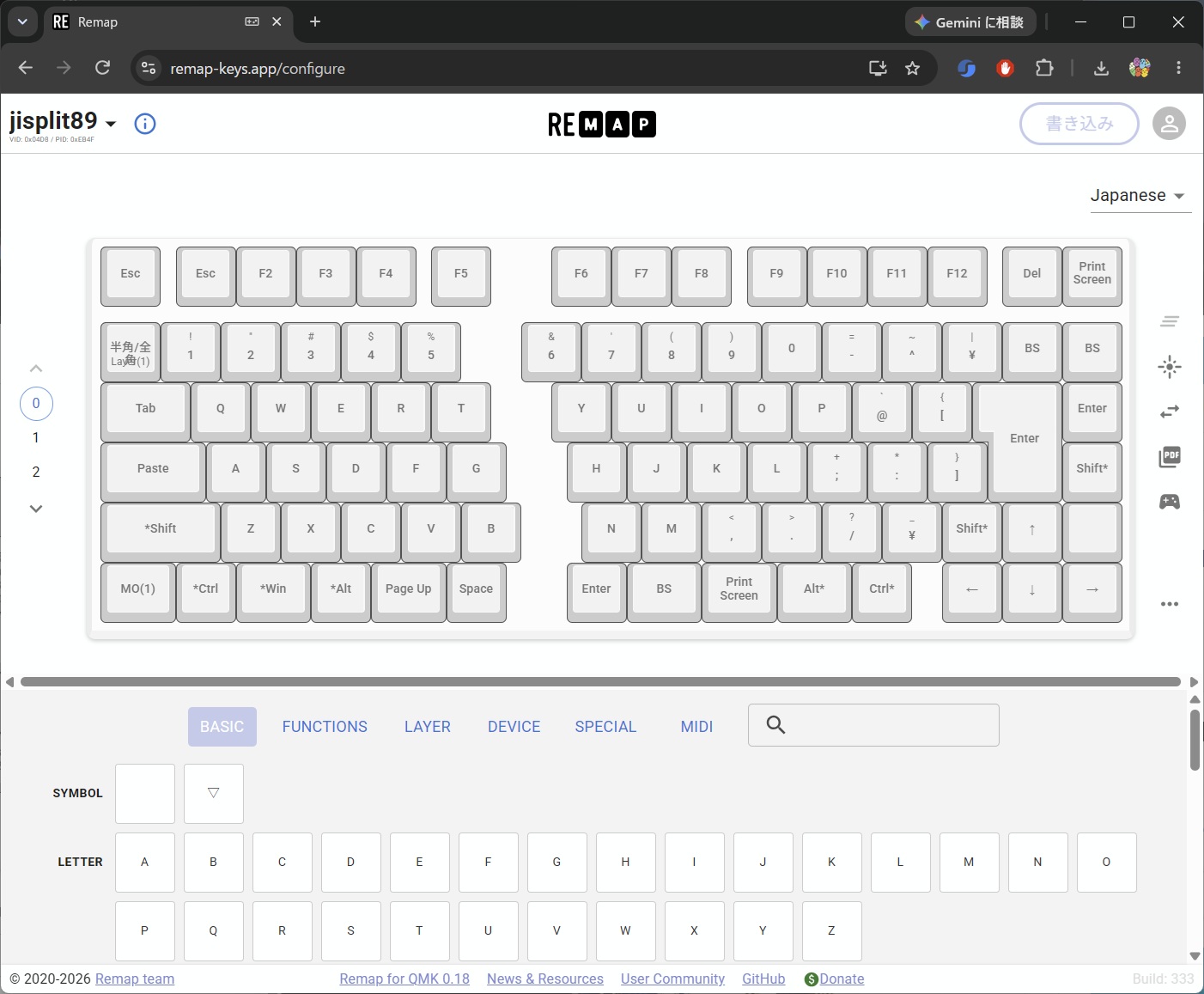Open the DEVICE keycode tab
Viewport: 1204px width, 994px height.
[x=514, y=727]
